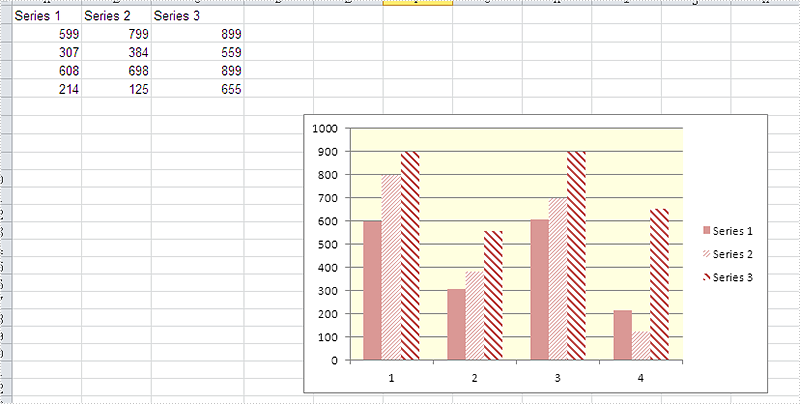The width and height of the screenshot is (800, 404).
Task: Click the 100 label on the vertical axis
Action: 330,337
